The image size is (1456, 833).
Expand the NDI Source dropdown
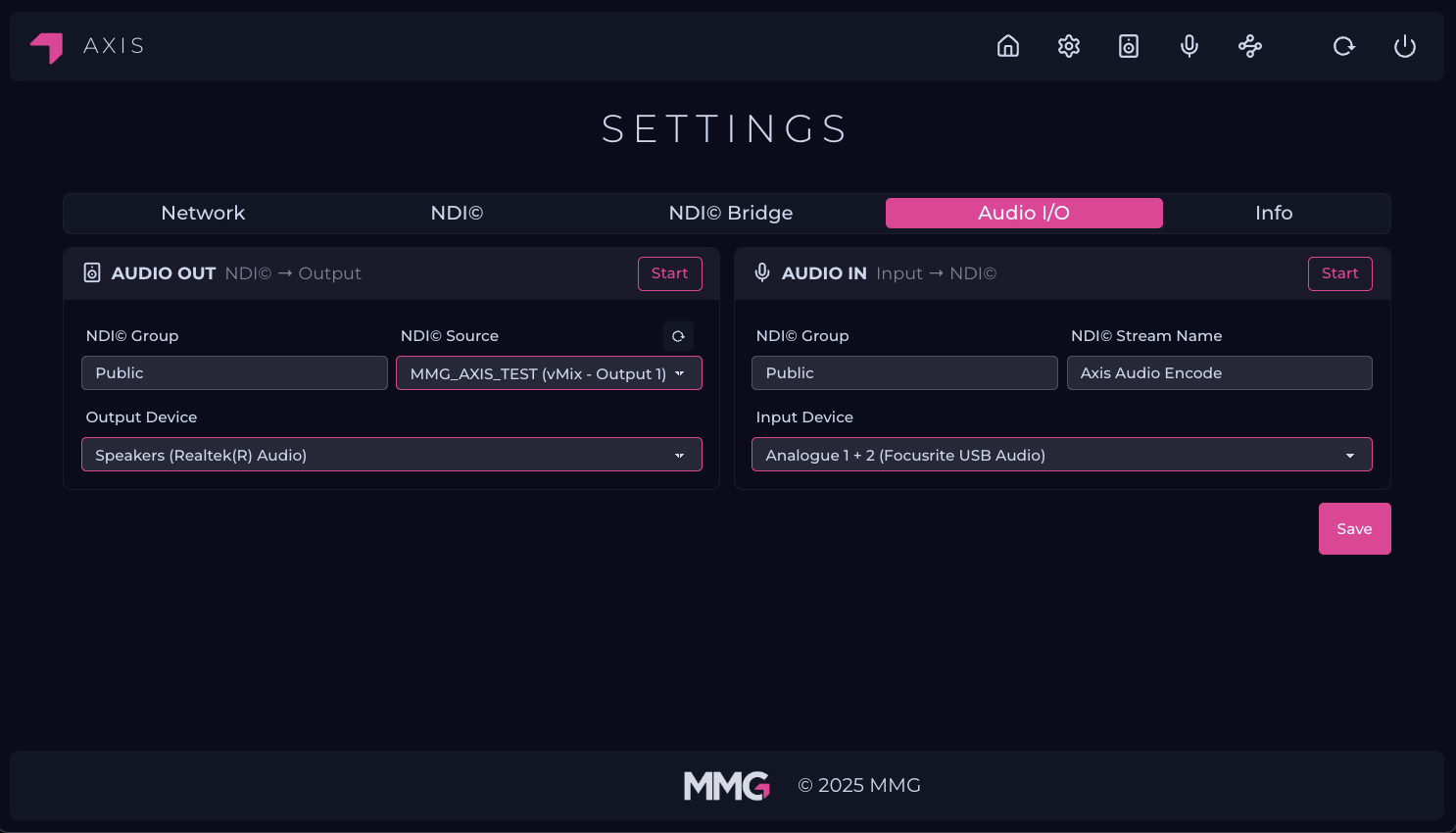pos(549,373)
